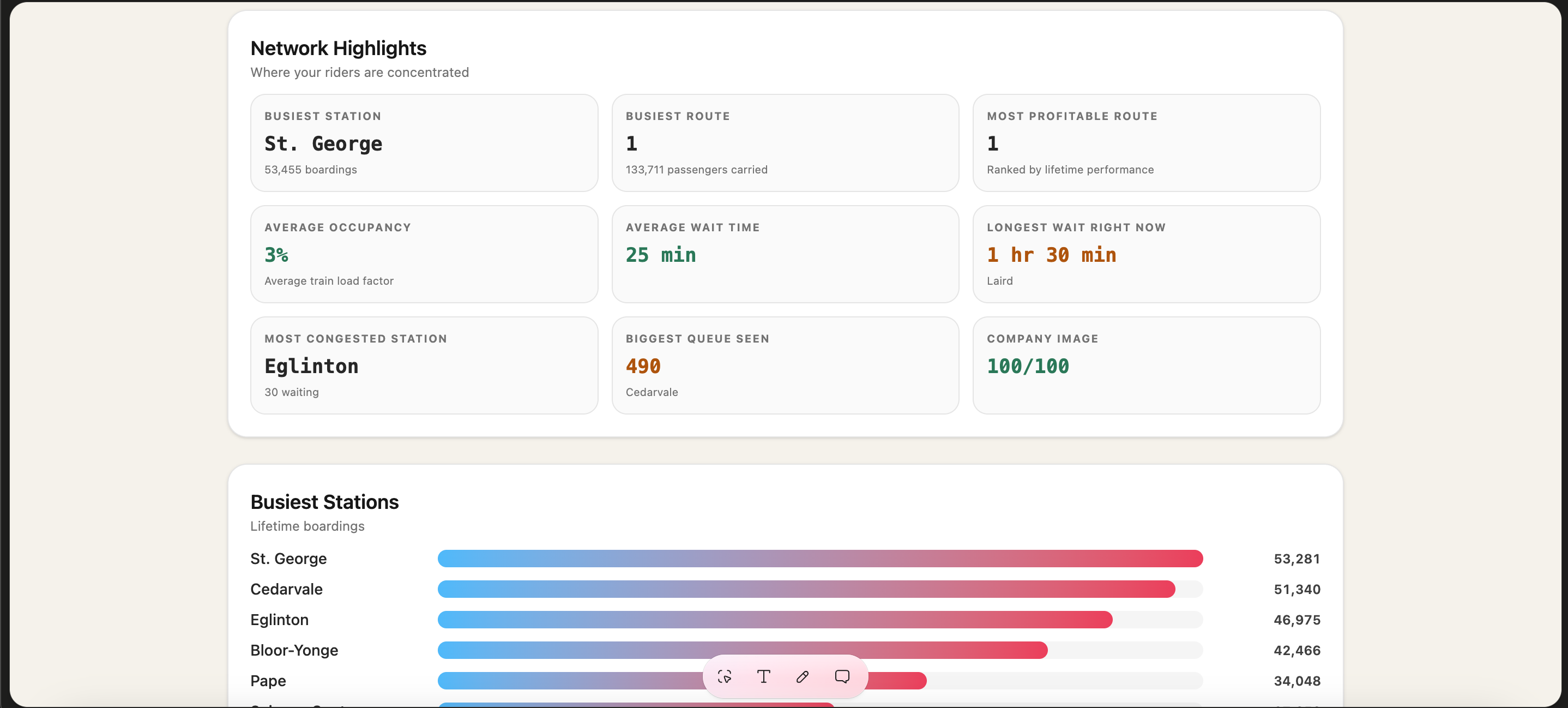Image resolution: width=1568 pixels, height=708 pixels.
Task: Click the Average Wait Time 25 min card
Action: pyautogui.click(x=785, y=254)
